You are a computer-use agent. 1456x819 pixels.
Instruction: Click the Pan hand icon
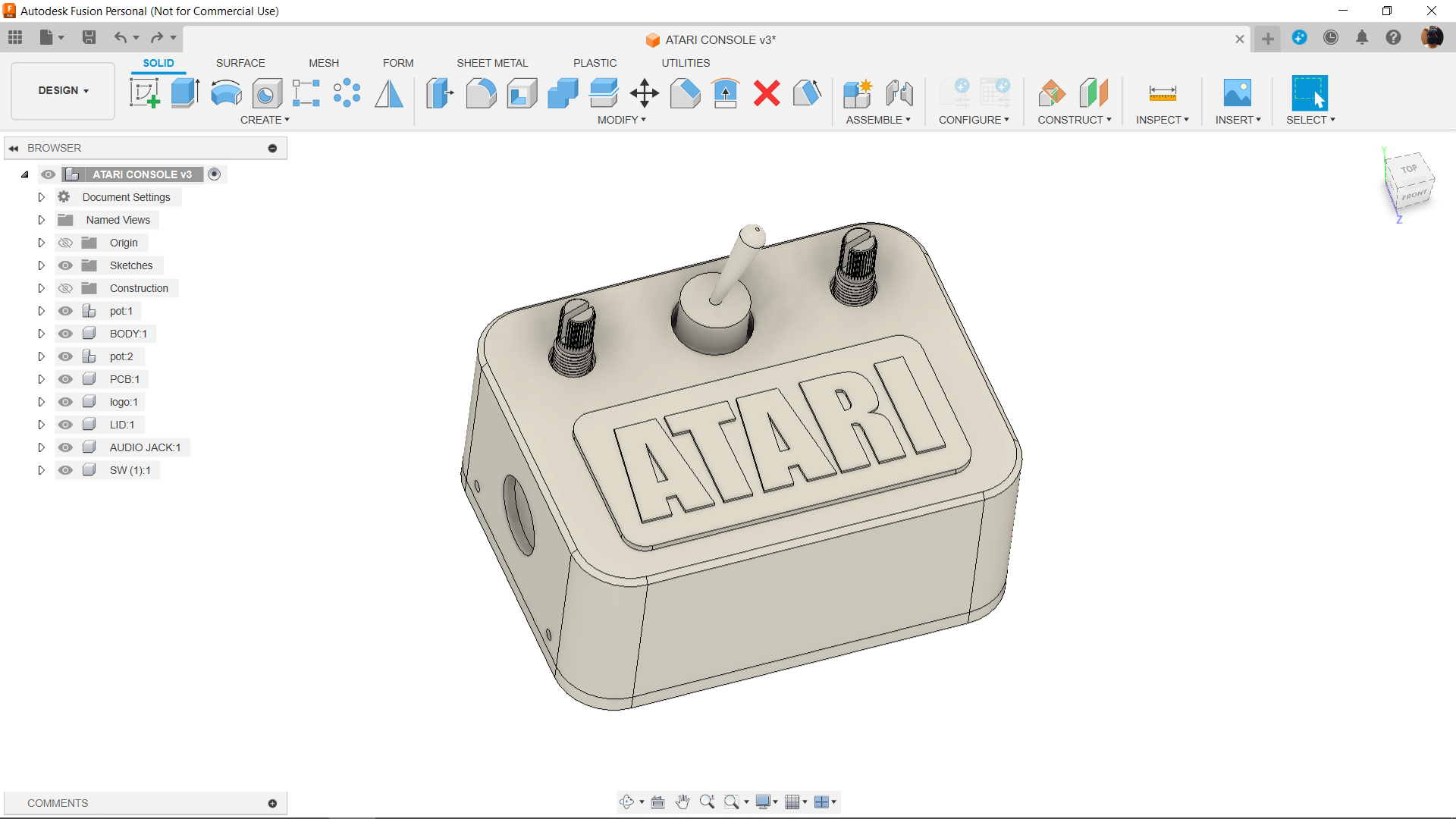(682, 802)
